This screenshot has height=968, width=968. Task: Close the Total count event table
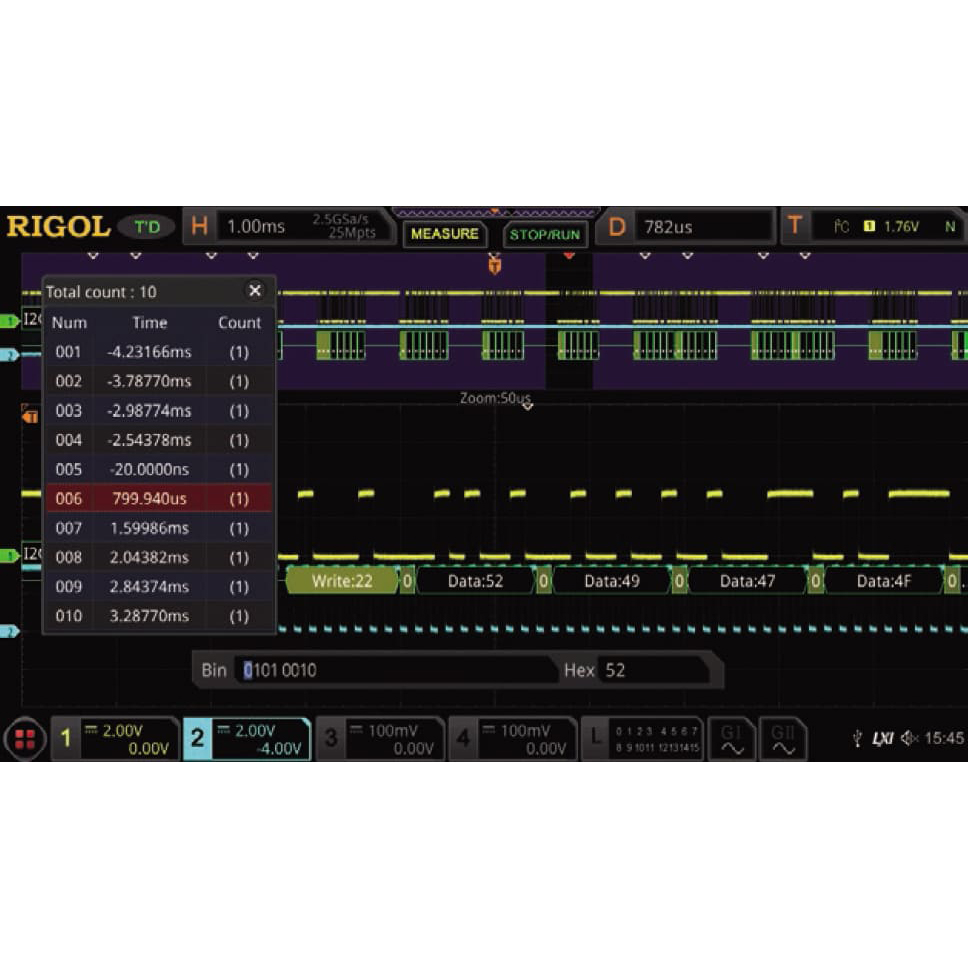click(255, 291)
